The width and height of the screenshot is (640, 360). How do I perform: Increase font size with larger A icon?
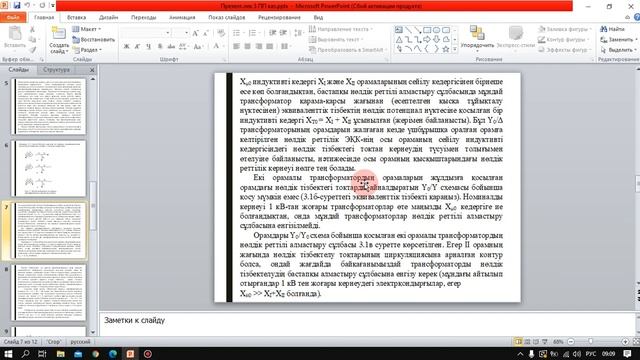tap(195, 33)
